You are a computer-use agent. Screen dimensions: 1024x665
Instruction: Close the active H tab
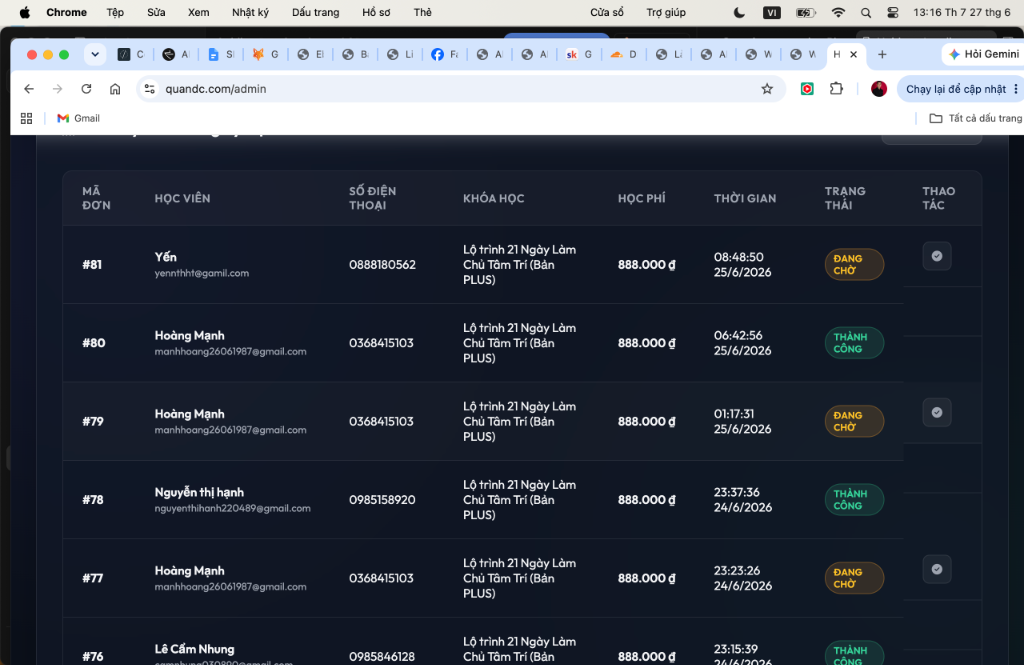coord(854,55)
